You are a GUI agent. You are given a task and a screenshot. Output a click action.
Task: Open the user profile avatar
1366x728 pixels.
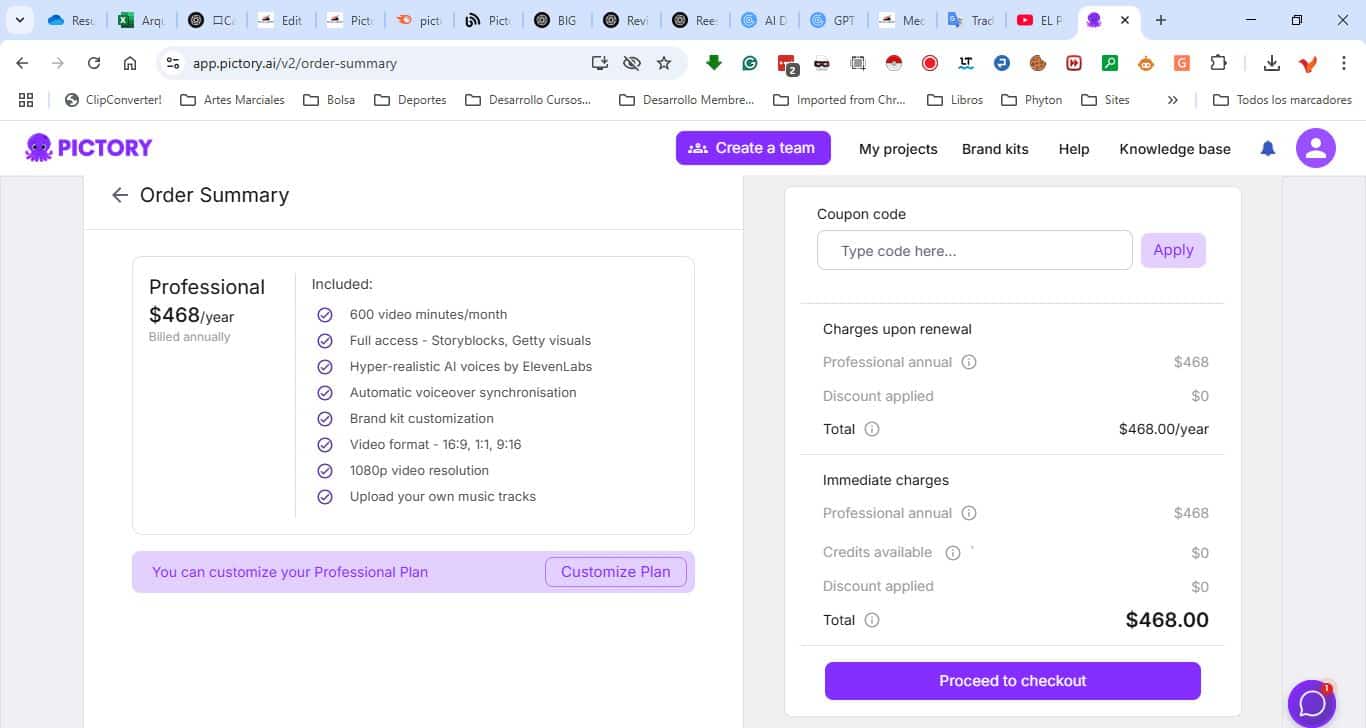click(x=1315, y=149)
